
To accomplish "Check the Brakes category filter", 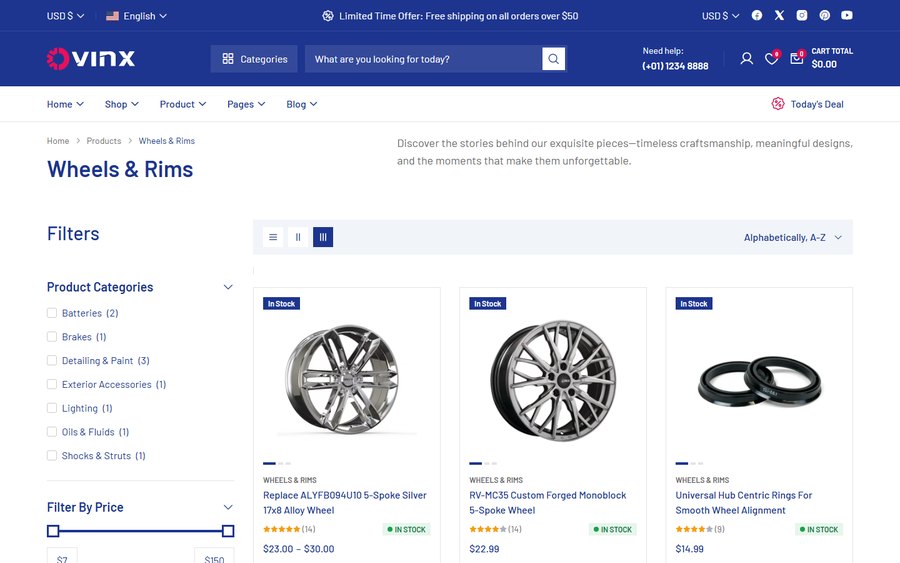I will tap(52, 337).
